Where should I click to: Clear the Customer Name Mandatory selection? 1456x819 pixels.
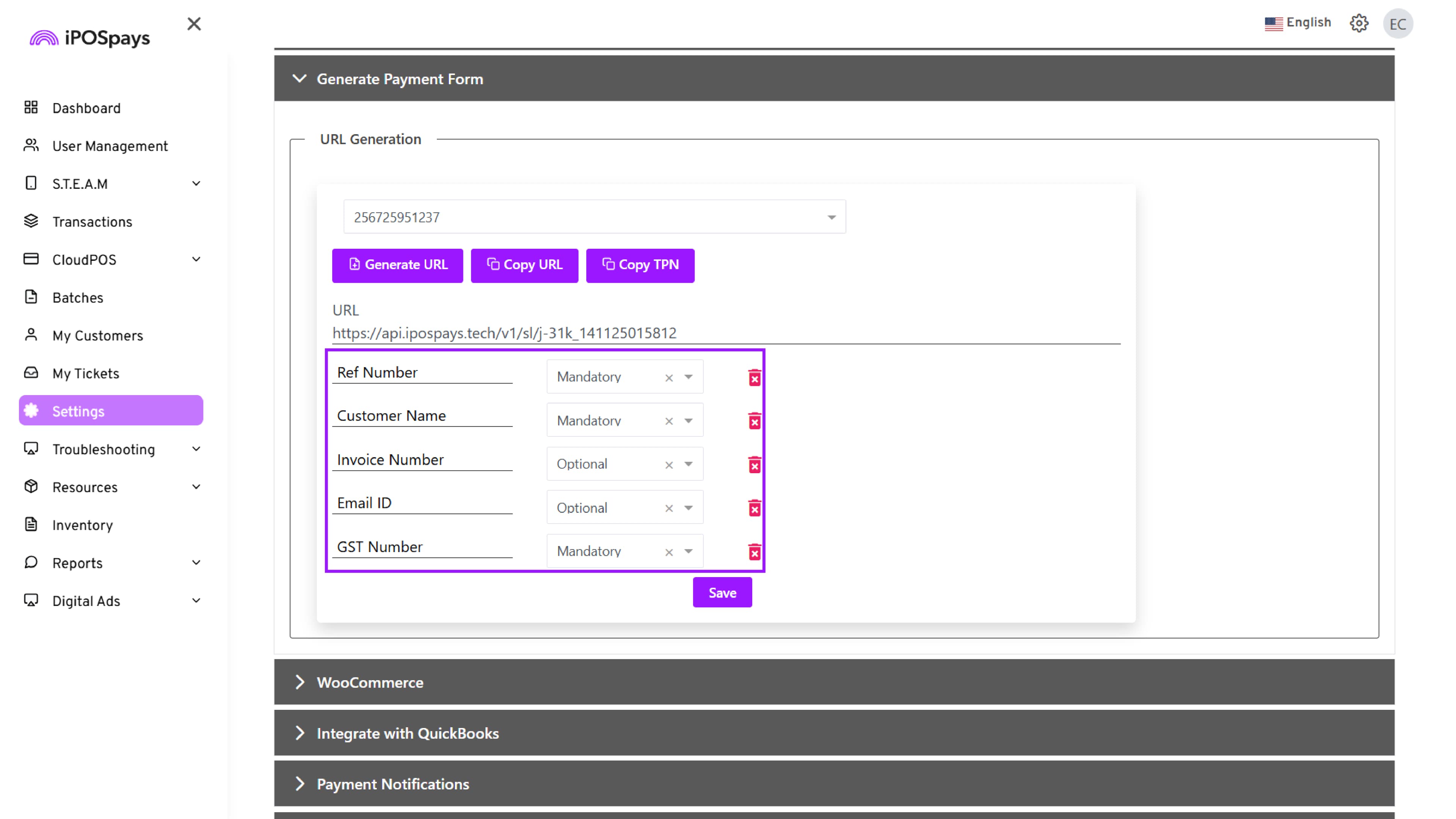pos(668,421)
